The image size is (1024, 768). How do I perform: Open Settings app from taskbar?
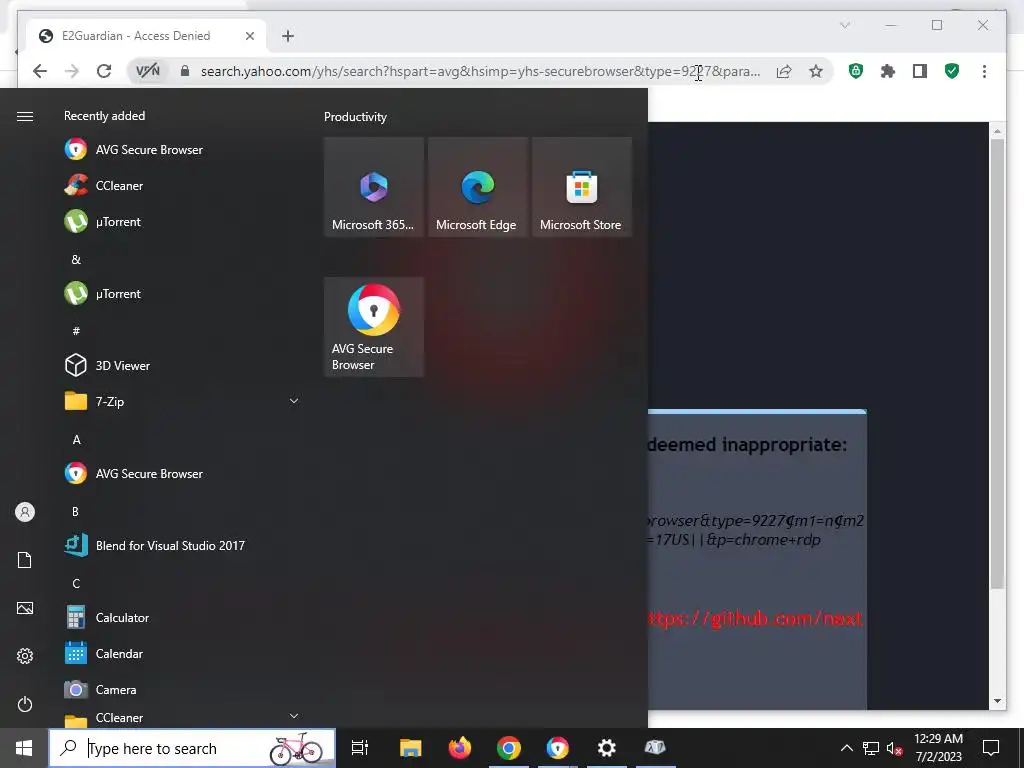click(607, 748)
